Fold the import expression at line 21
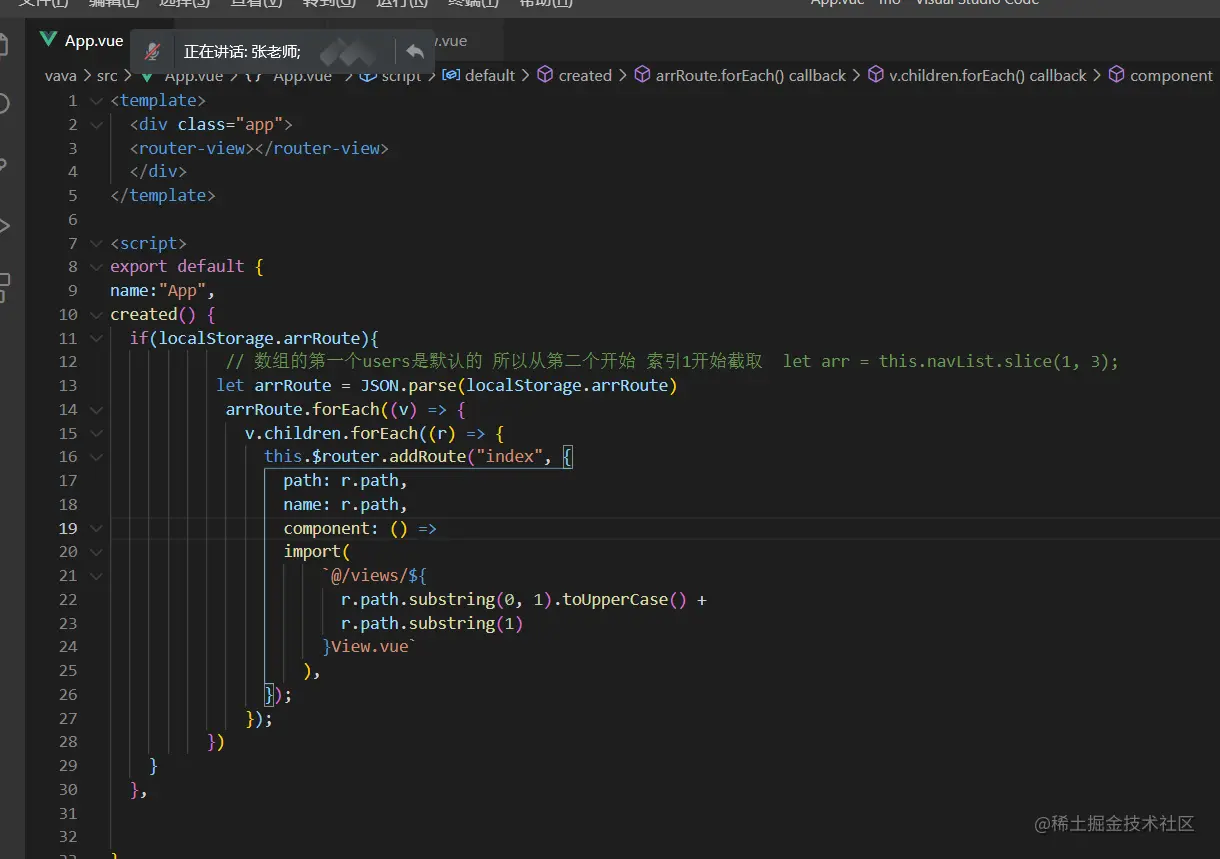The image size is (1220, 859). [x=96, y=576]
